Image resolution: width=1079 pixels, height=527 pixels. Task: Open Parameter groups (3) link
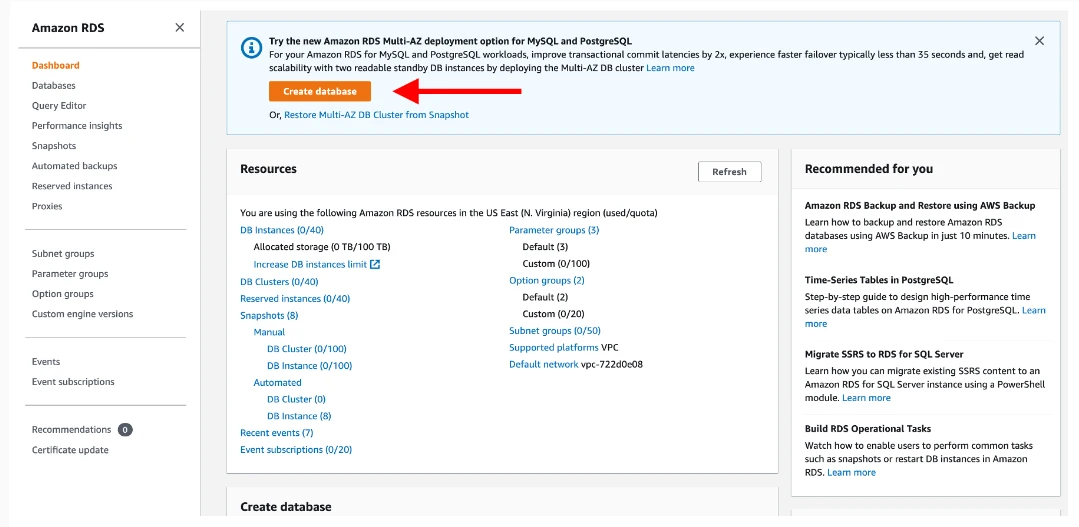[554, 230]
